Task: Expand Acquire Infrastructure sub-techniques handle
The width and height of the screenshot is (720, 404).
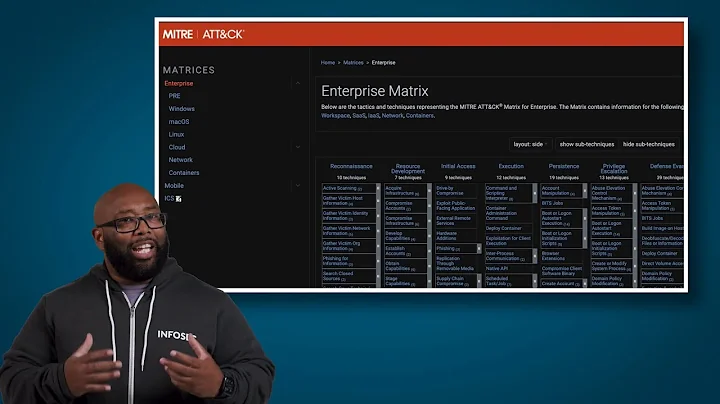Action: (x=429, y=191)
